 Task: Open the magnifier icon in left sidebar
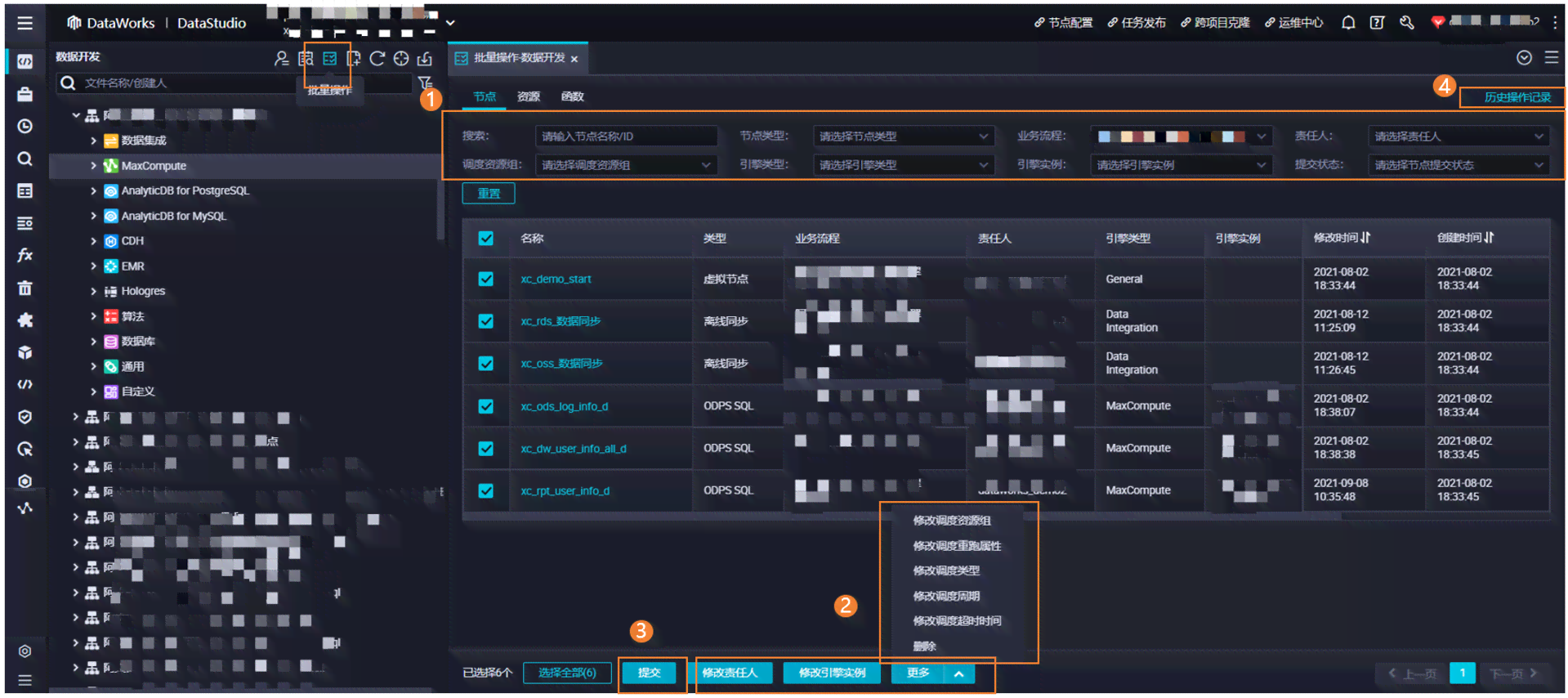coord(25,159)
